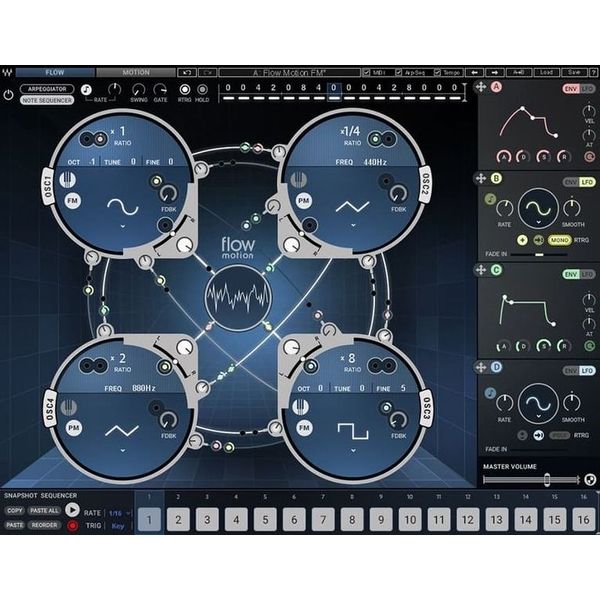Click modulator A envelope loop icon
This screenshot has height=600, width=600.
589,157
